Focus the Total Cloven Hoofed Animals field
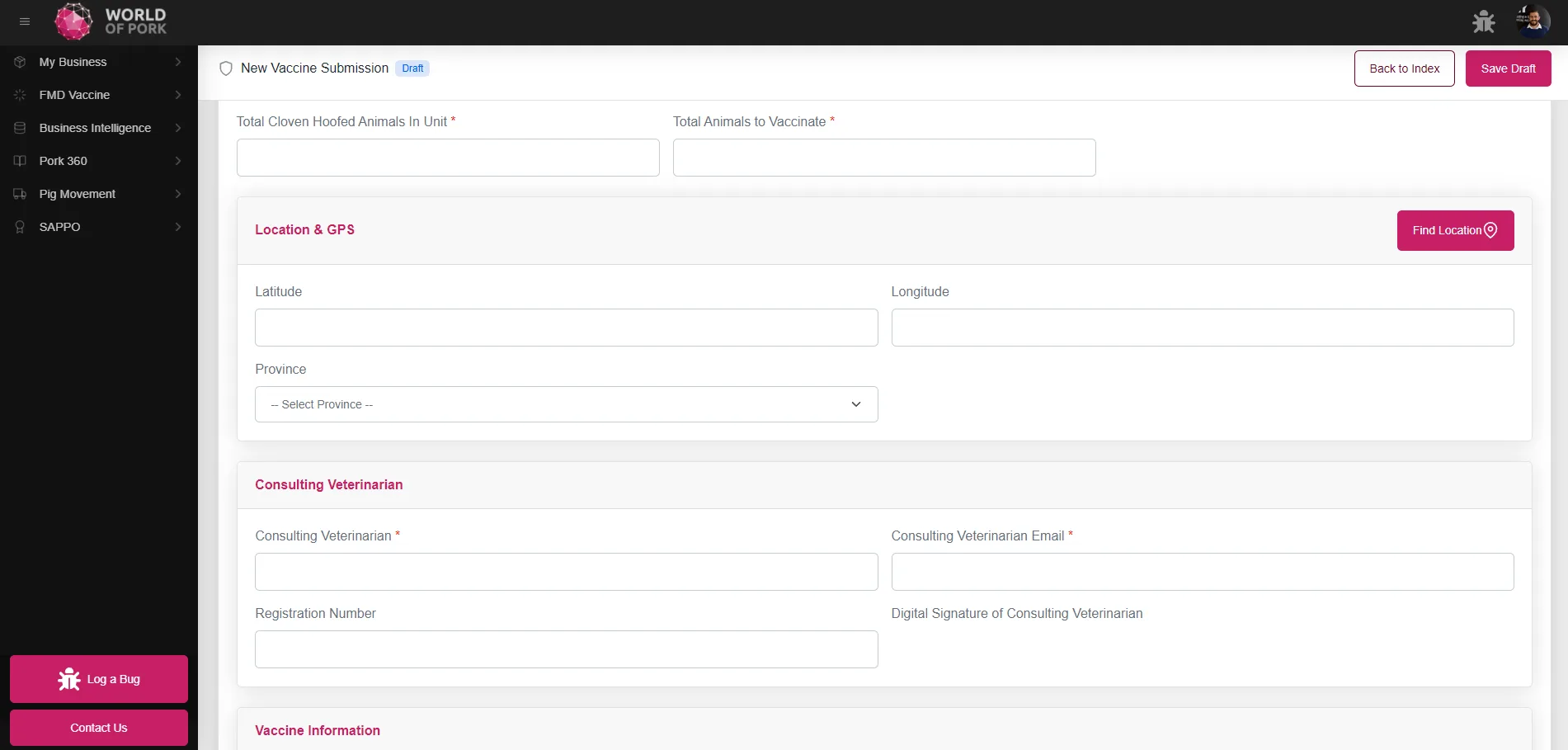This screenshot has height=750, width=1568. pyautogui.click(x=448, y=158)
